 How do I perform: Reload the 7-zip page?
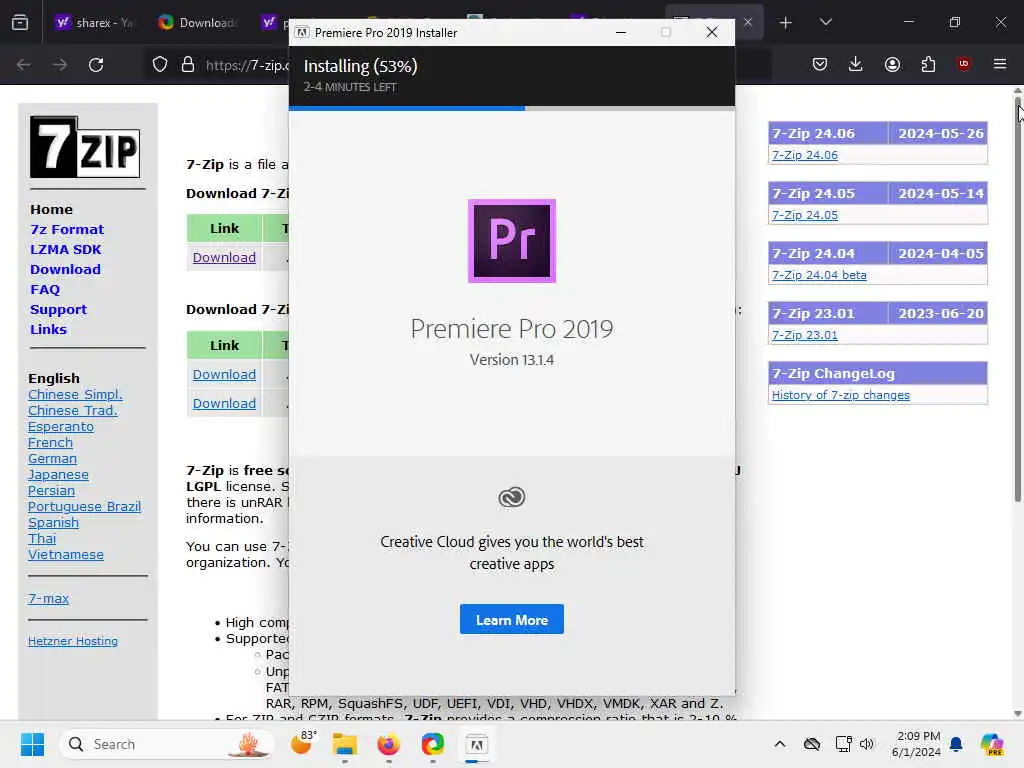[96, 65]
